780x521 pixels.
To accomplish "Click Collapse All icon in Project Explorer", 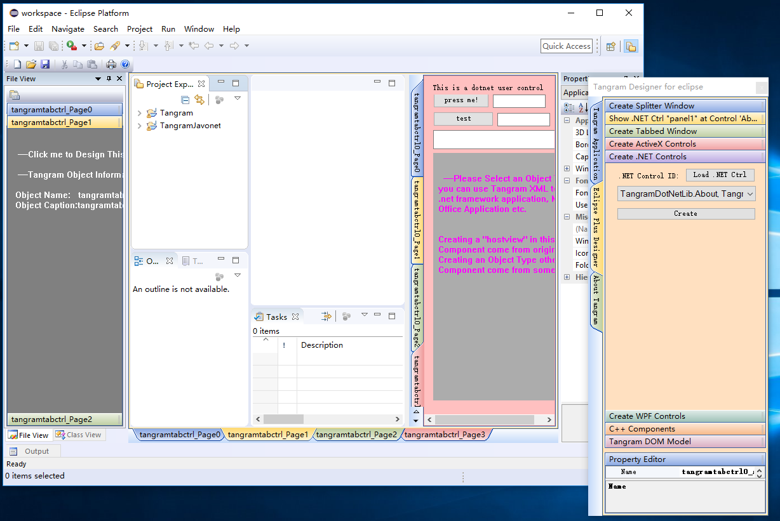I will [x=185, y=100].
